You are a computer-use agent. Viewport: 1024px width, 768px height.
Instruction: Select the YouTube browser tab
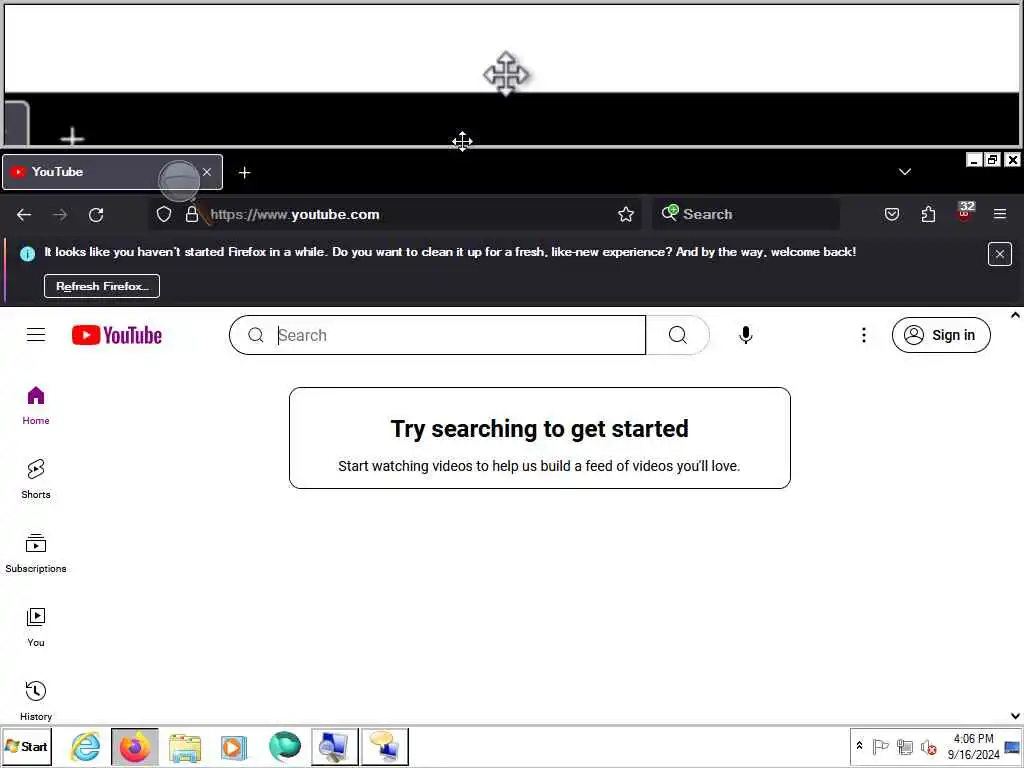(112, 172)
